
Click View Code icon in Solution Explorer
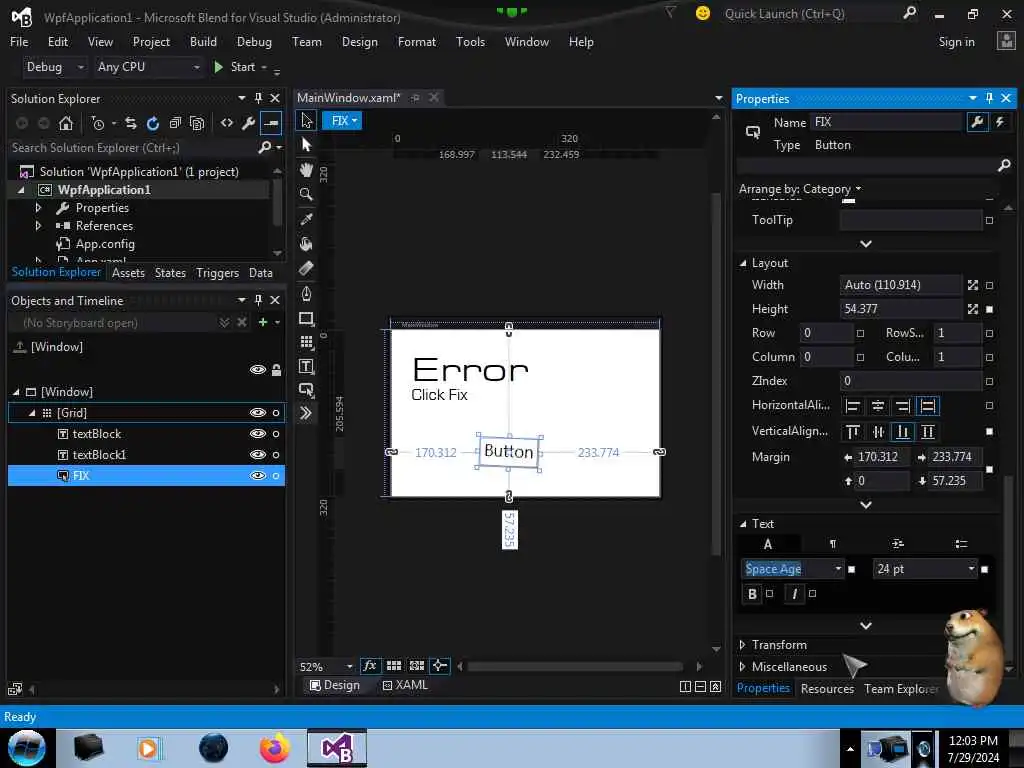click(x=227, y=123)
